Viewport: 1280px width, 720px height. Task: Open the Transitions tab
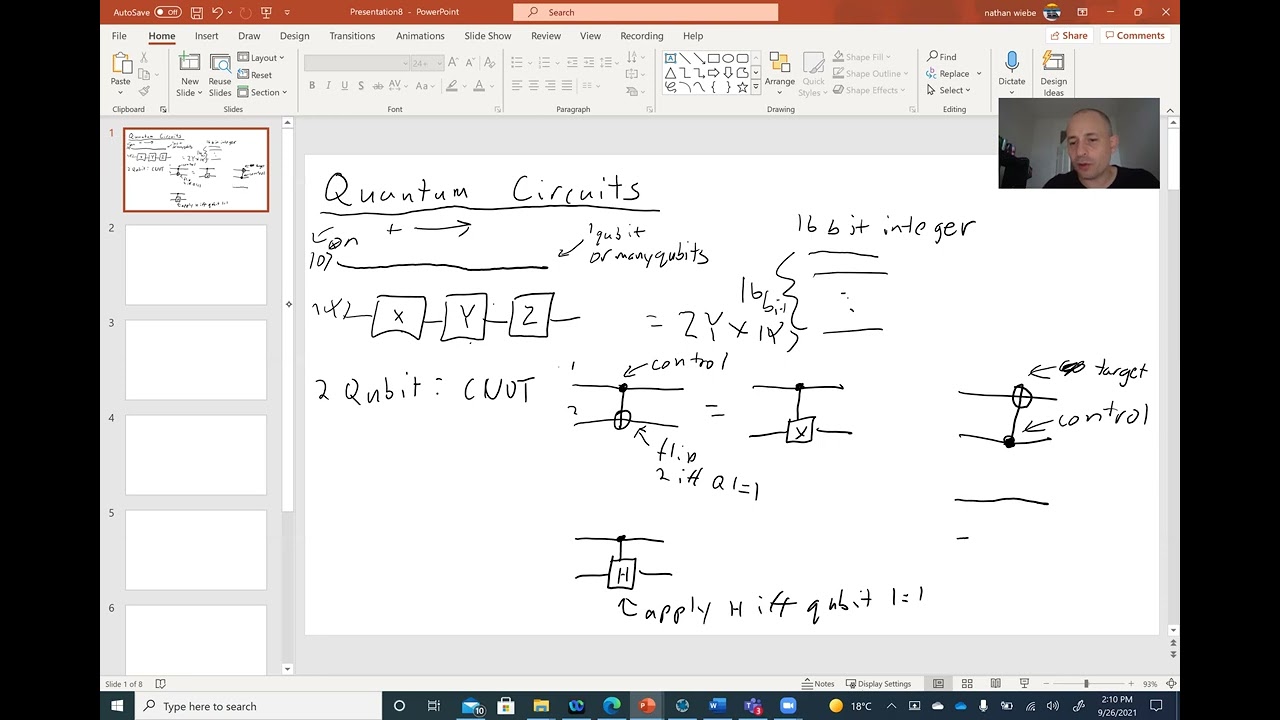tap(352, 36)
